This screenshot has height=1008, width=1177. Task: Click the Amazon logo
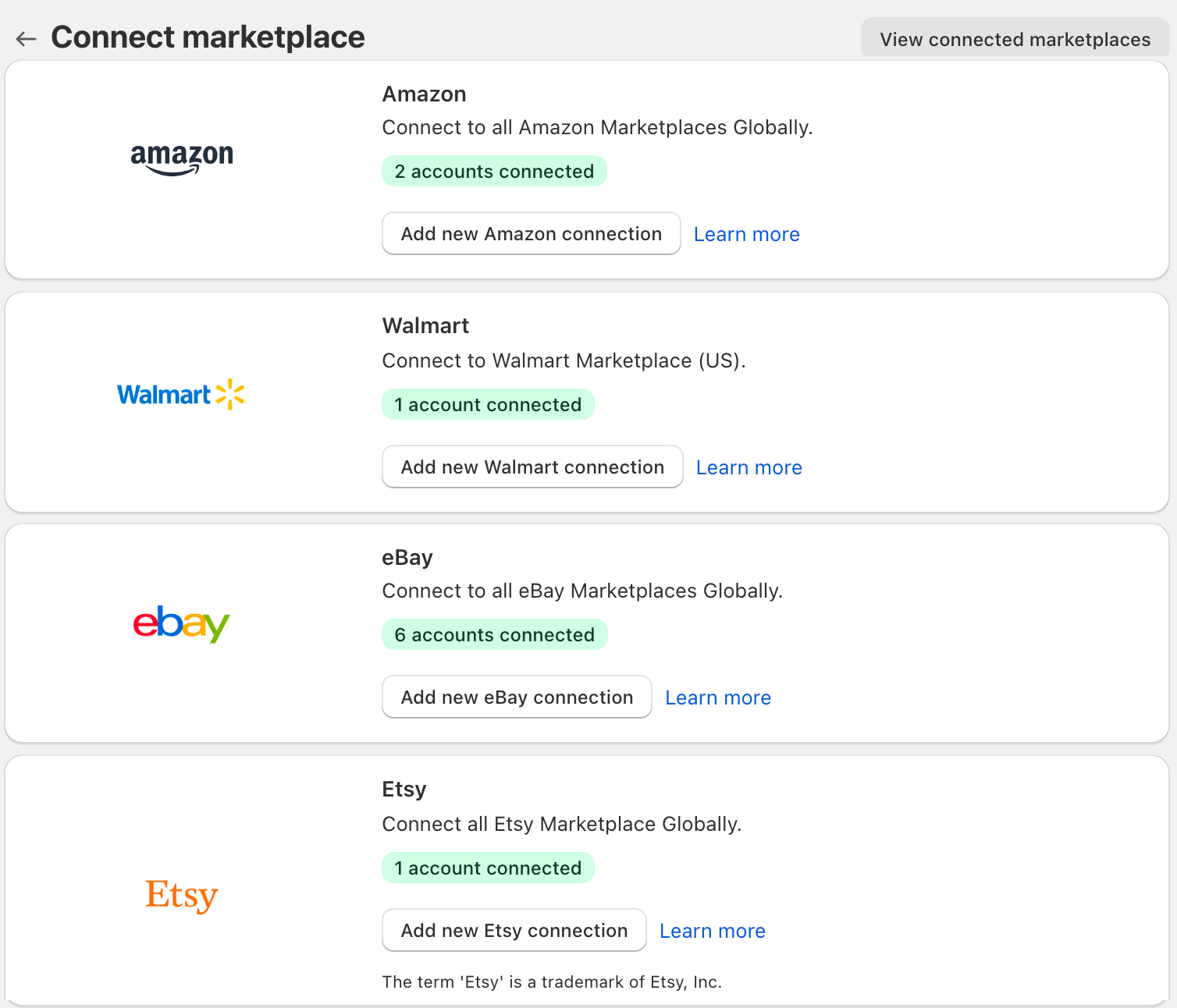click(182, 159)
